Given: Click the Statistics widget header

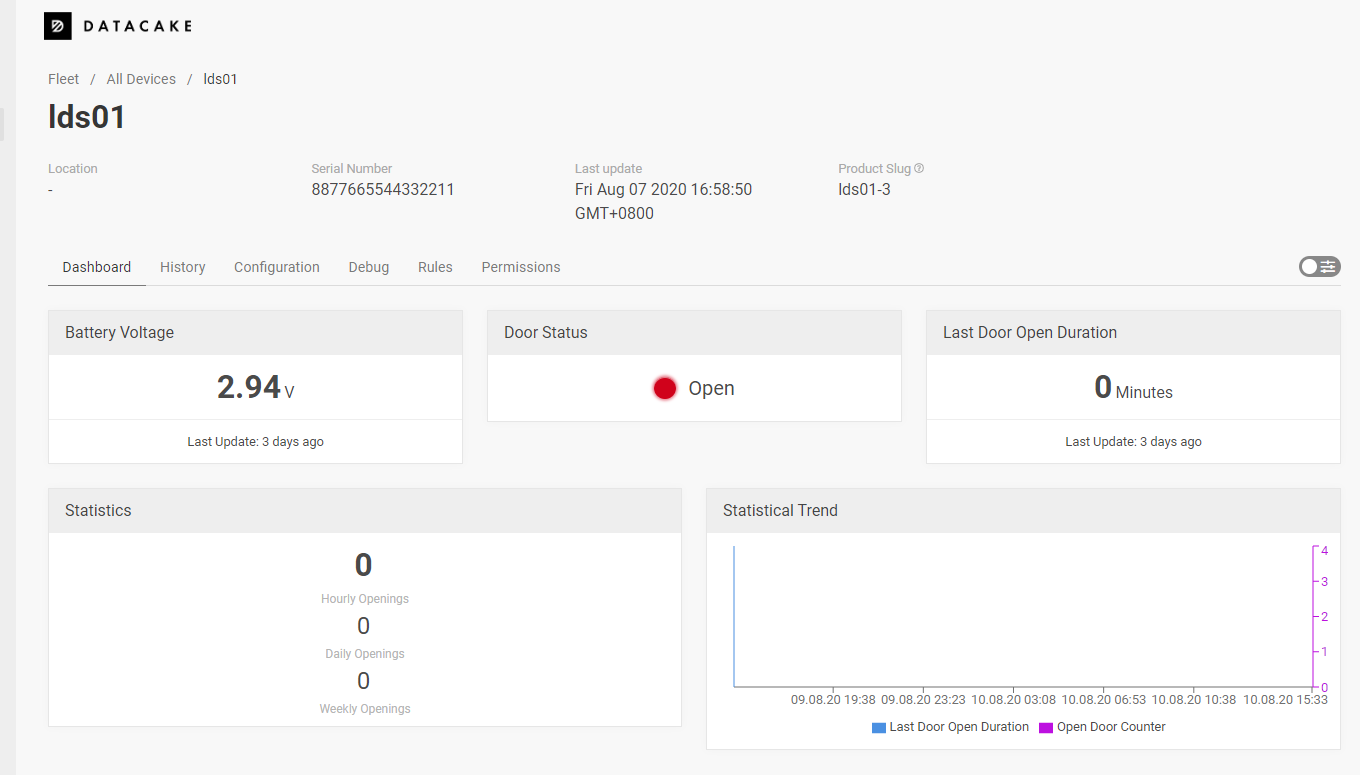Looking at the screenshot, I should (365, 510).
